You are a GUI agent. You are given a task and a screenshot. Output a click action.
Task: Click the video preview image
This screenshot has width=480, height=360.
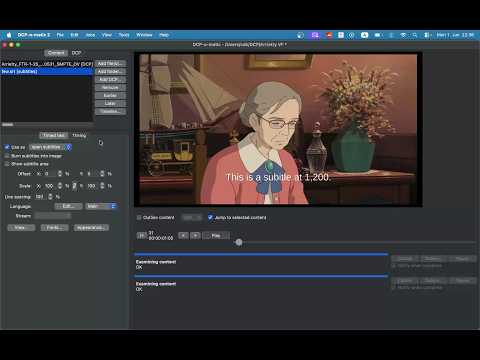tap(278, 129)
